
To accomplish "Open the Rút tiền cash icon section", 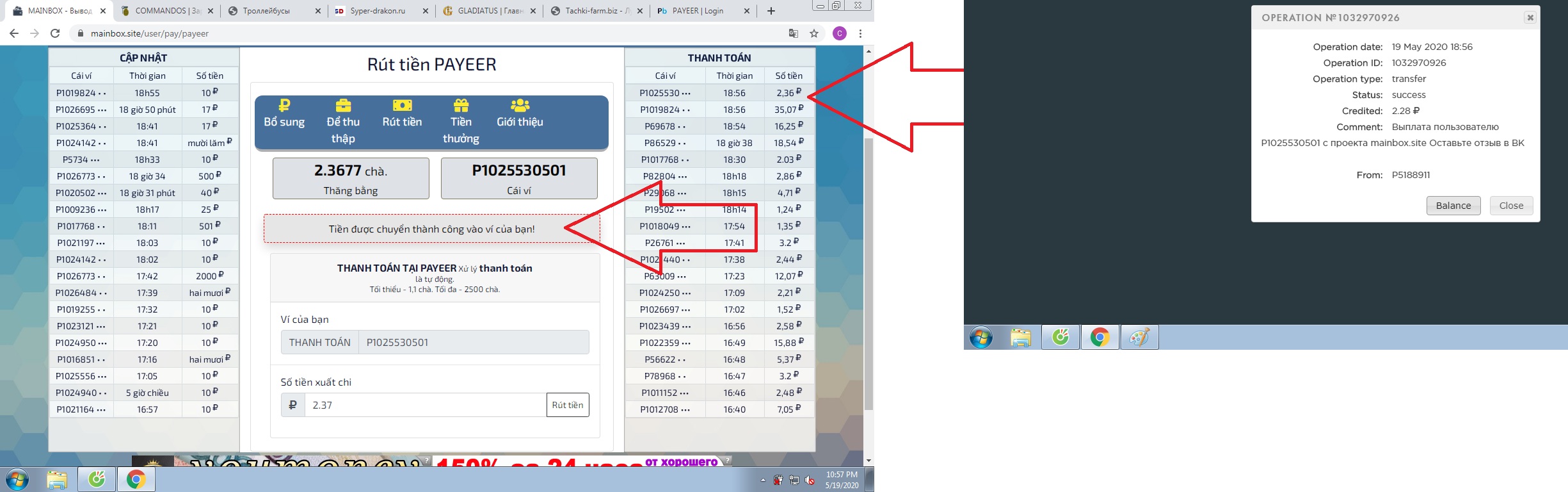I will pyautogui.click(x=402, y=113).
